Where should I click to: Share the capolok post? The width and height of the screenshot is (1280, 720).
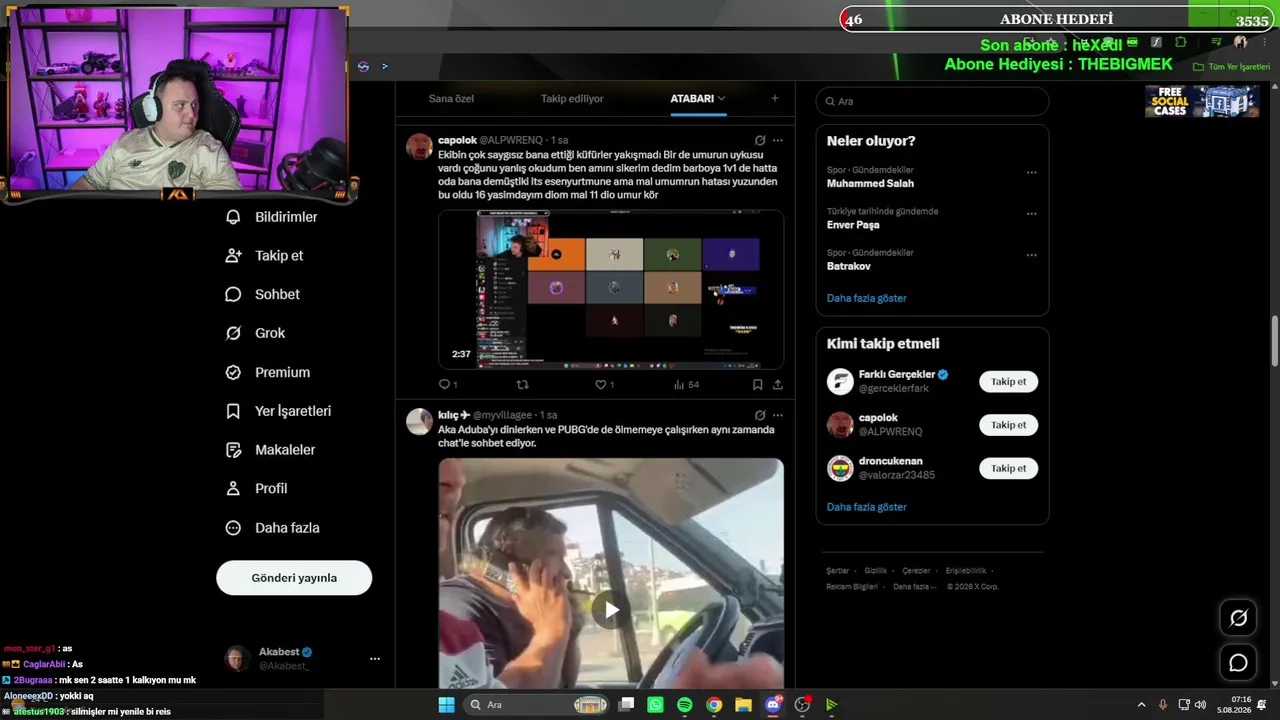777,384
